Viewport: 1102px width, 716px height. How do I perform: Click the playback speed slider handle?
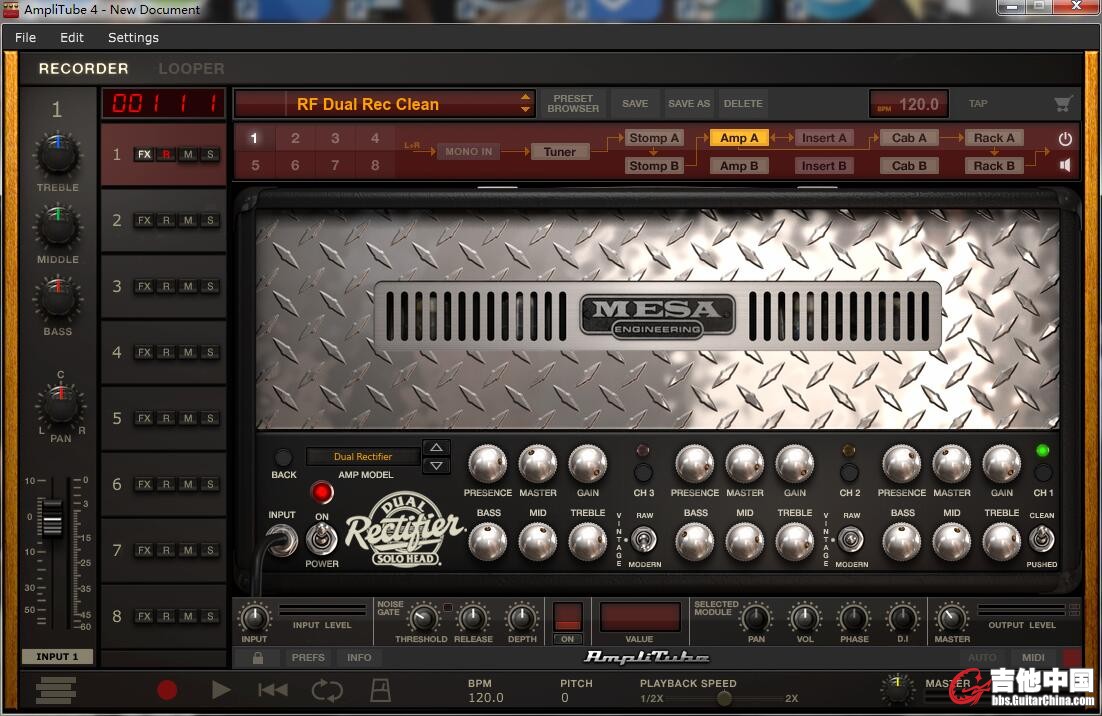tap(724, 698)
